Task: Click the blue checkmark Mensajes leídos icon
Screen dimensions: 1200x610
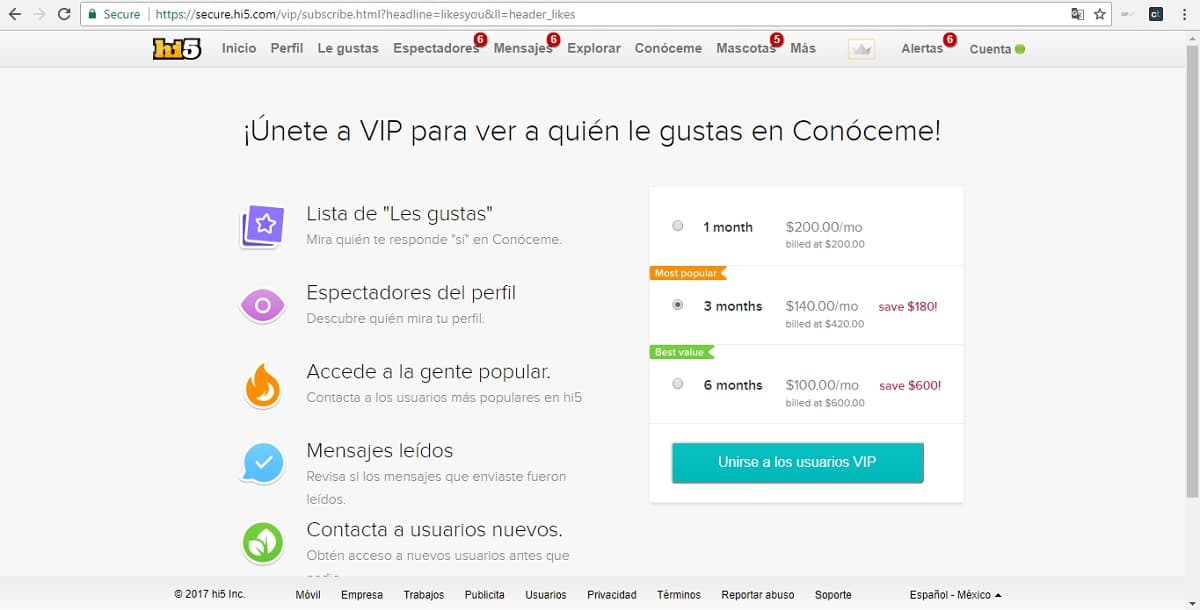Action: (263, 463)
